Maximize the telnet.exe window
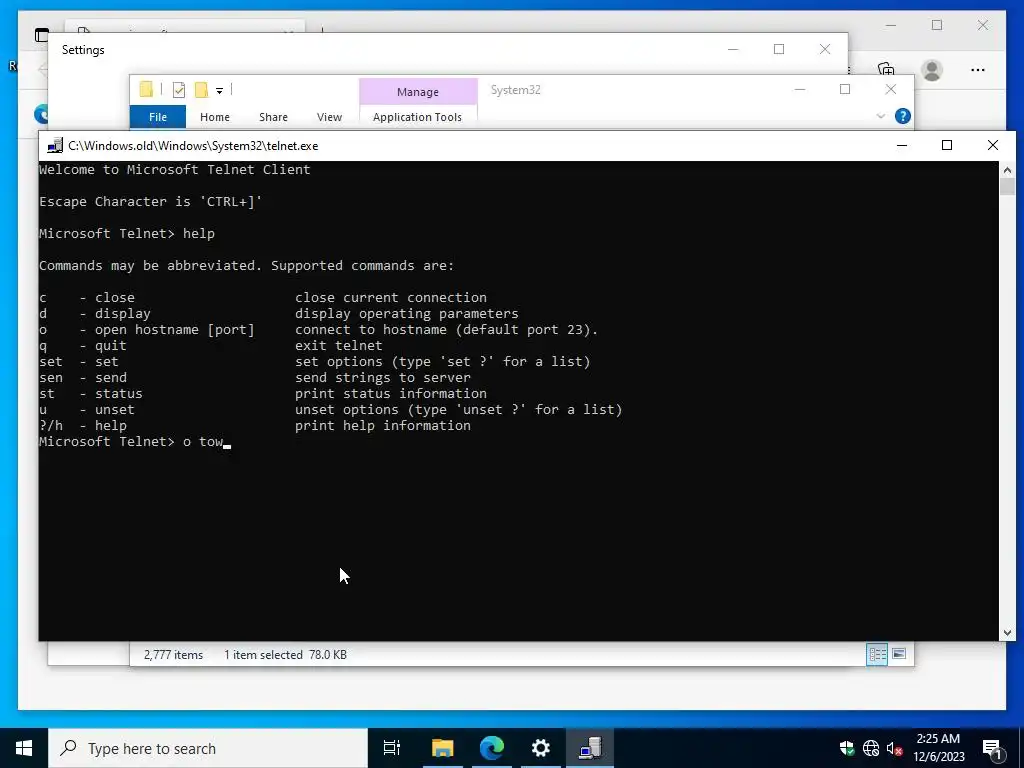This screenshot has width=1024, height=768. click(946, 145)
